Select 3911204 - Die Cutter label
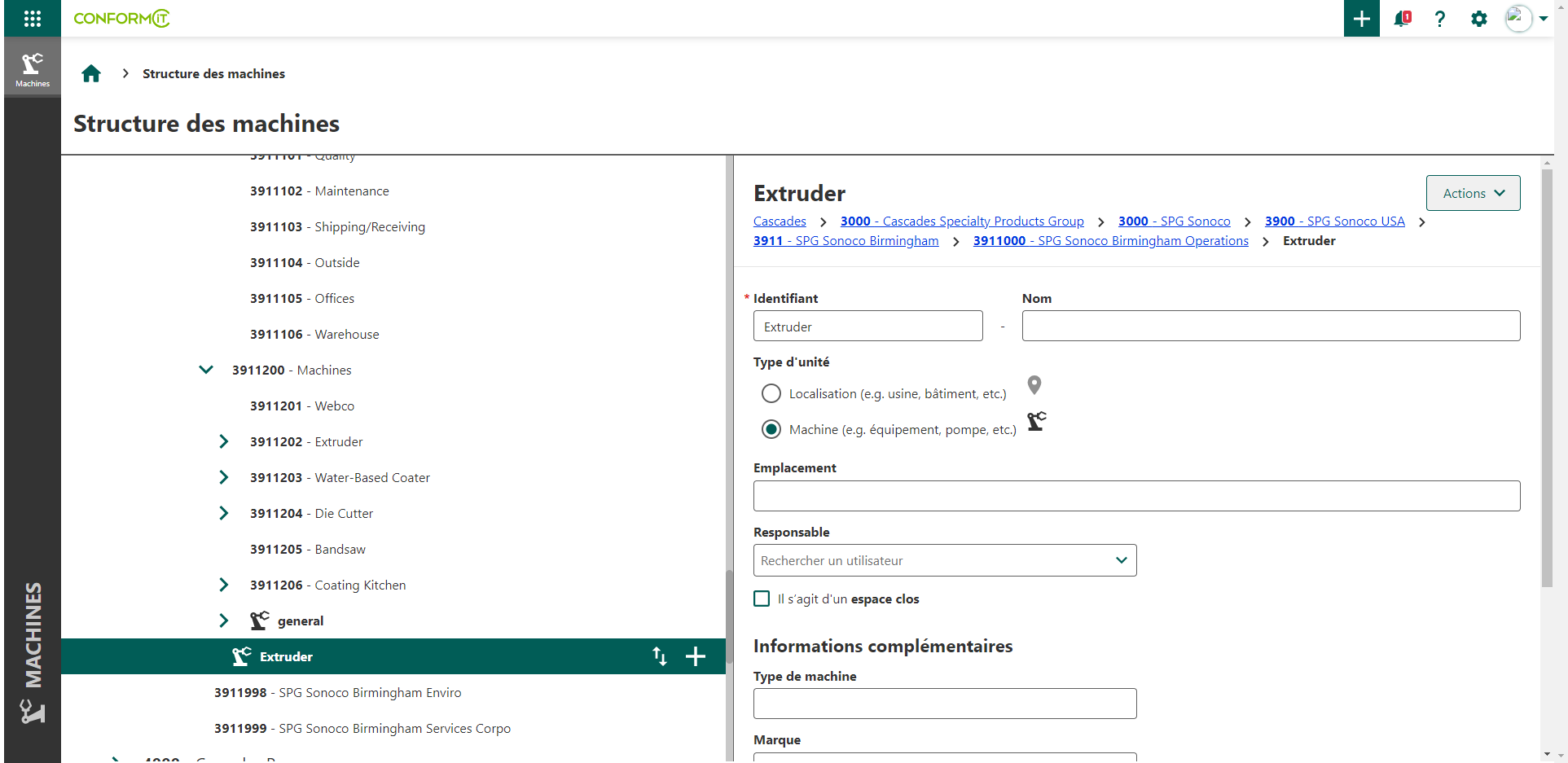 tap(311, 513)
